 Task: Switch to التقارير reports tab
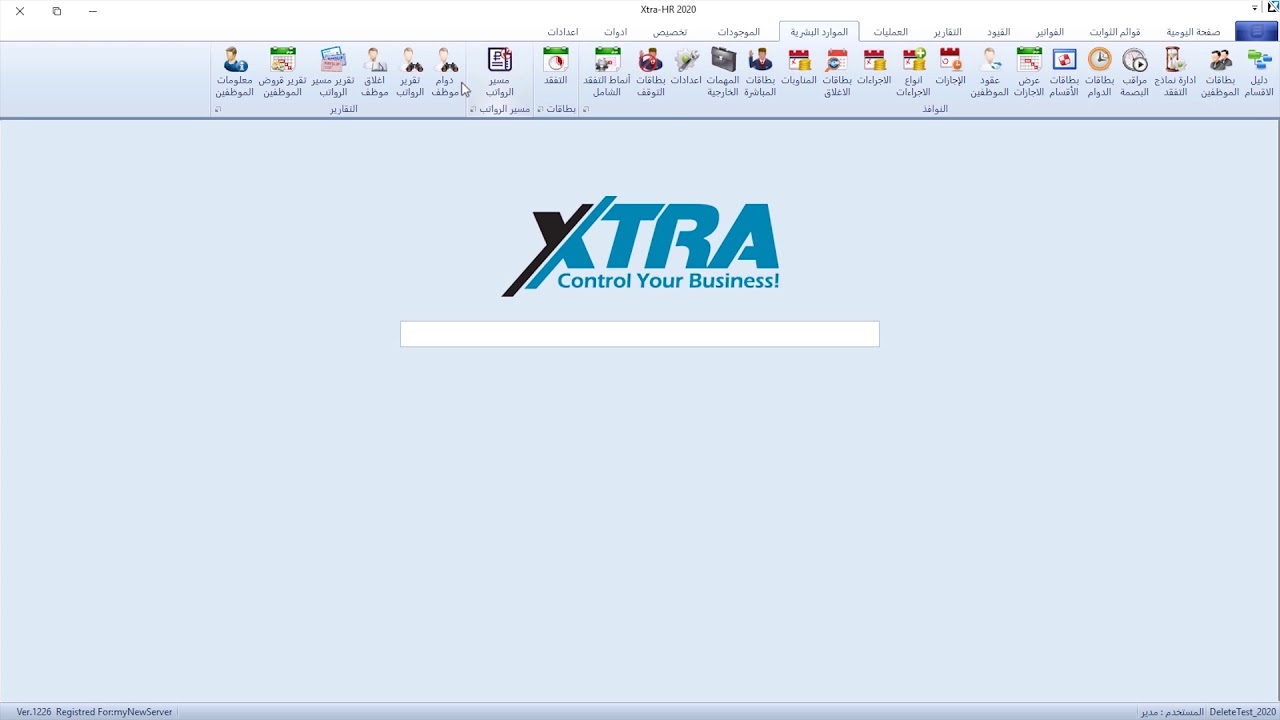947,32
